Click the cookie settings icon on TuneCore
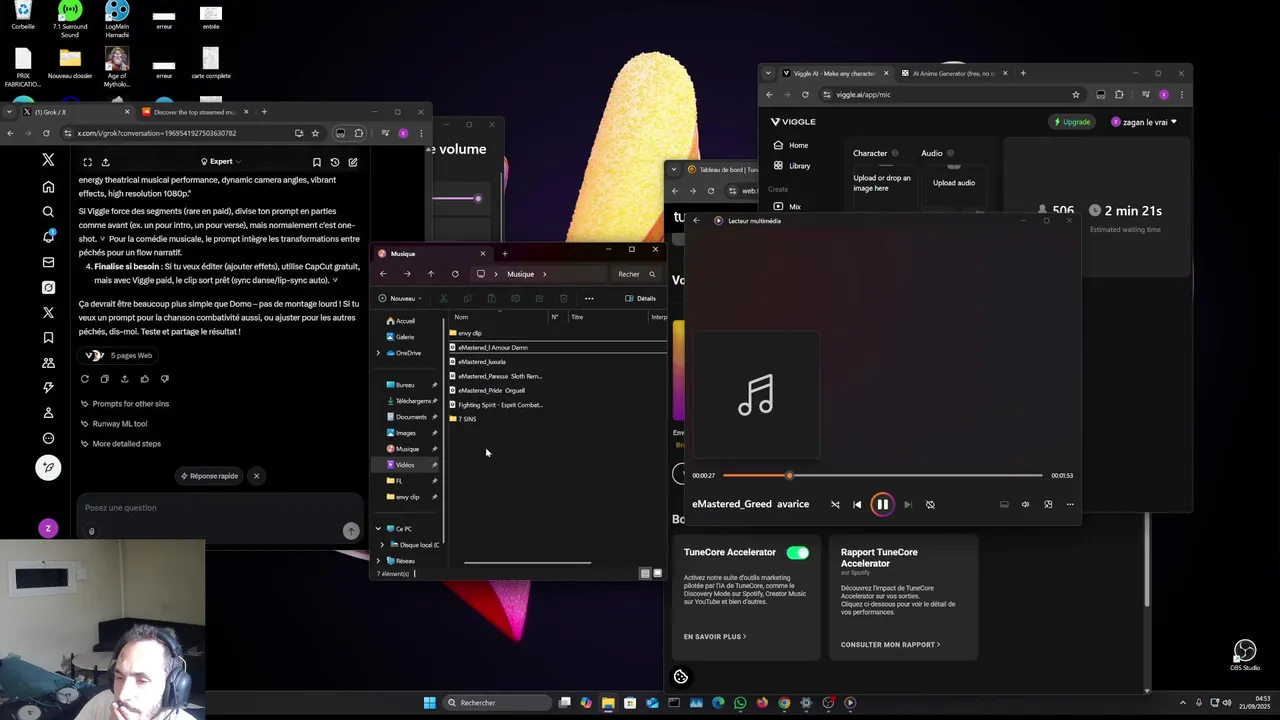Viewport: 1280px width, 720px height. click(681, 677)
